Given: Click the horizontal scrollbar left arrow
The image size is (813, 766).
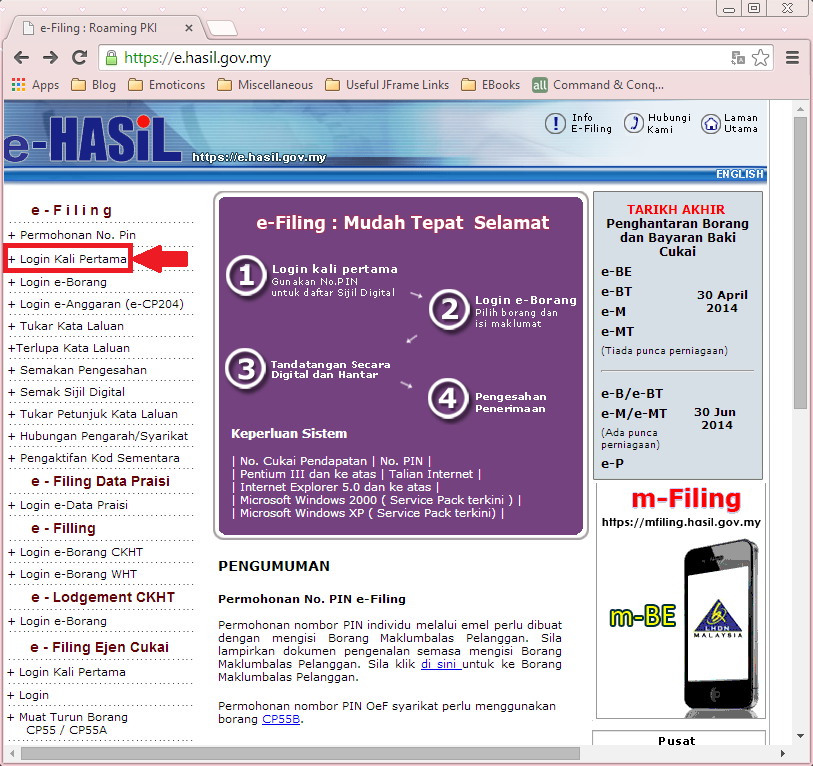Looking at the screenshot, I should (12, 753).
